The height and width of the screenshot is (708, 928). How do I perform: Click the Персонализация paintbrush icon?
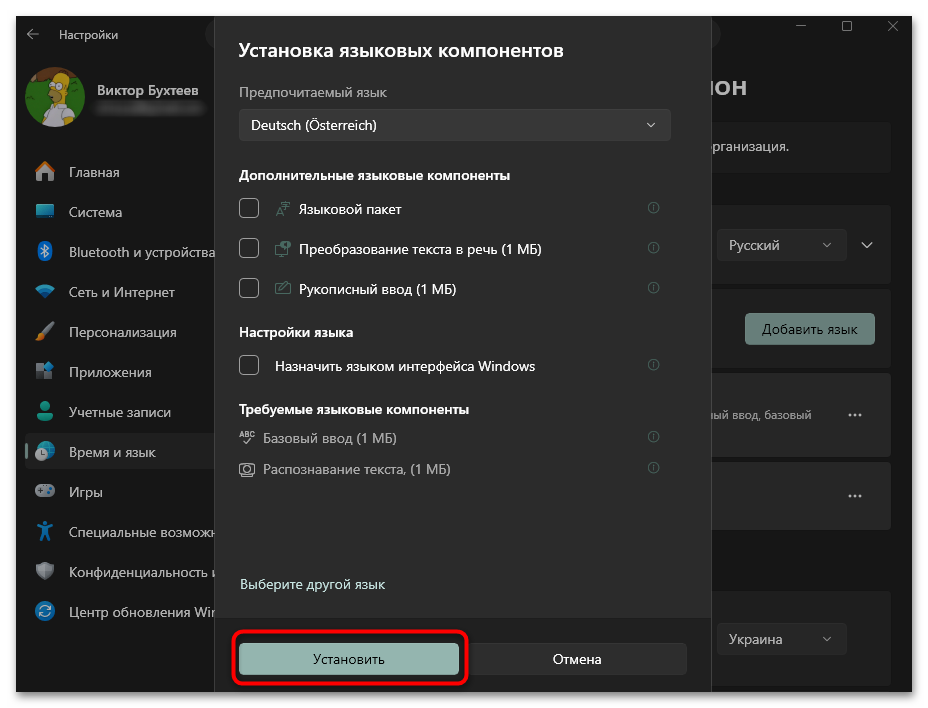[x=45, y=332]
